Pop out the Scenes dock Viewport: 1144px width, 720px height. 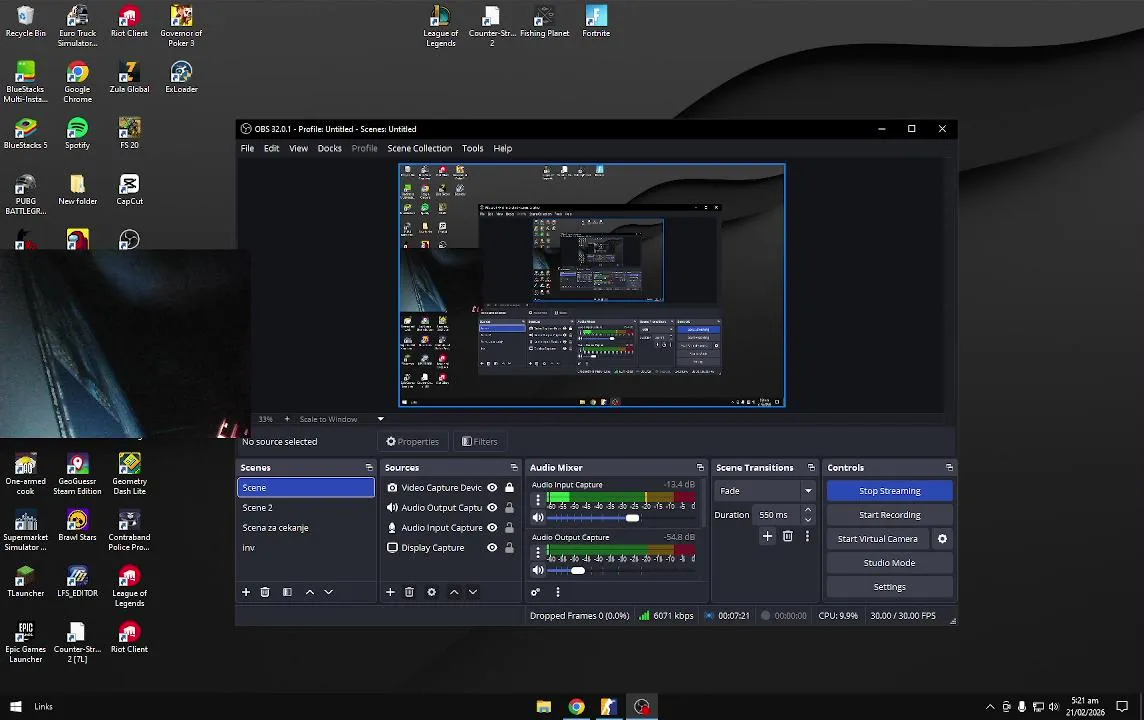click(369, 468)
